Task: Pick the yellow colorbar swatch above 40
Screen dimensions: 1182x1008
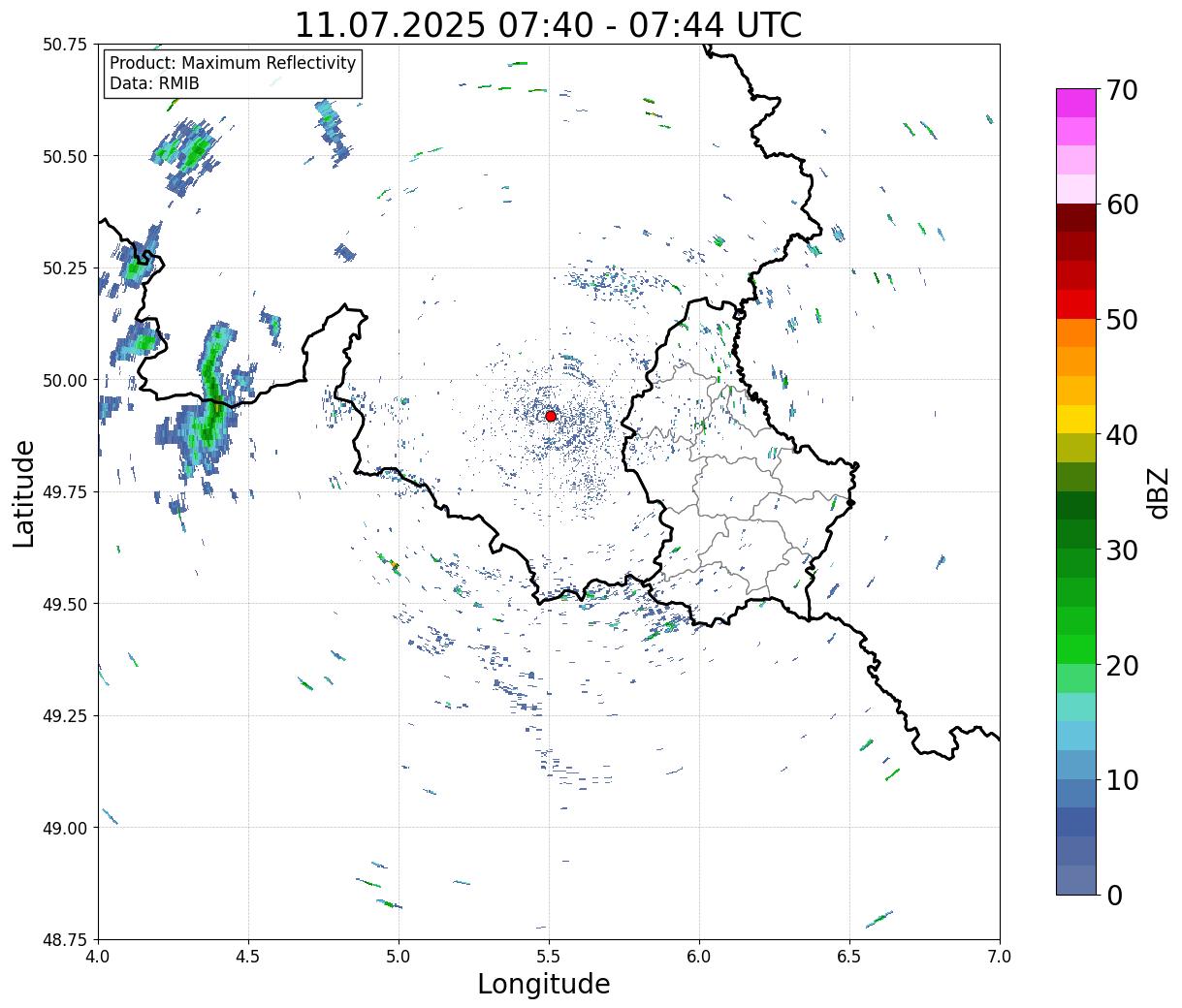Action: [1076, 419]
